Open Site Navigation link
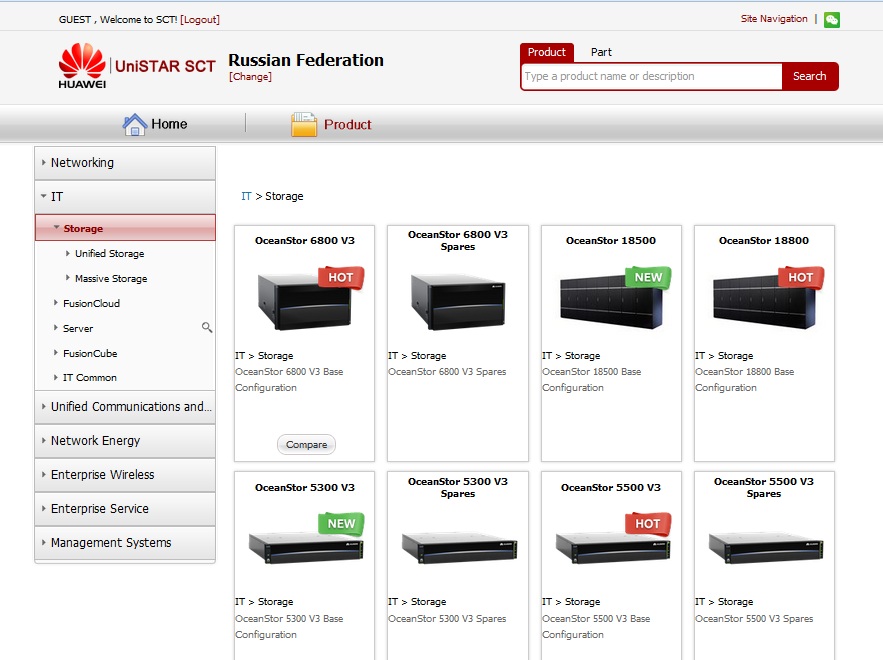Viewport: 883px width, 660px height. (x=774, y=19)
